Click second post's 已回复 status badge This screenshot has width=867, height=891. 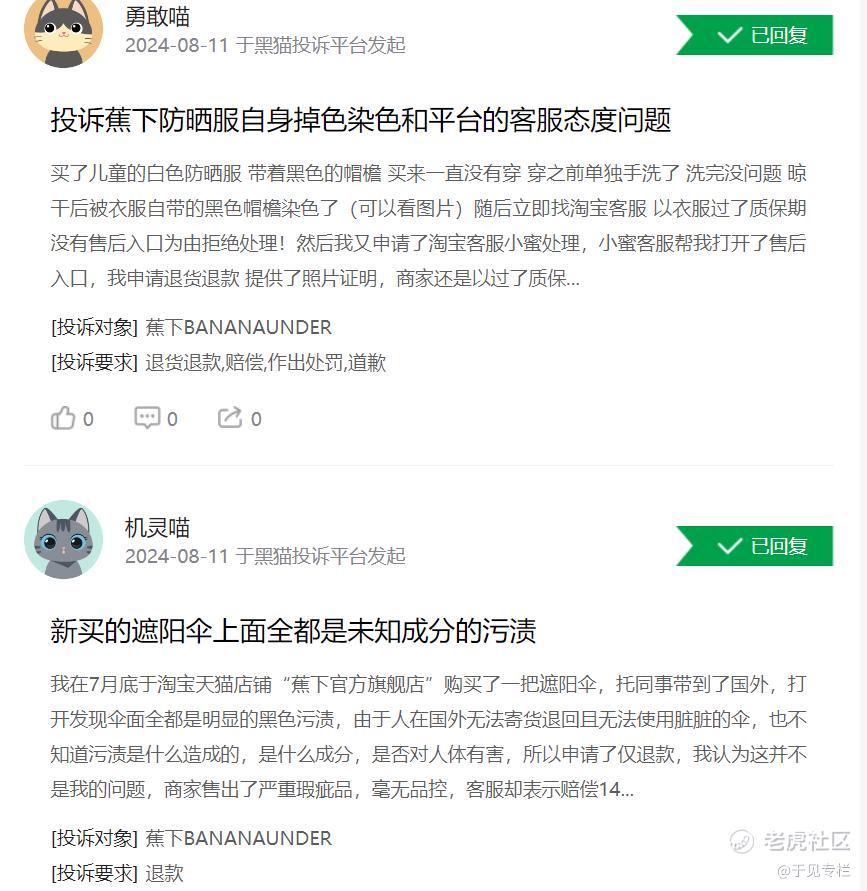(755, 546)
